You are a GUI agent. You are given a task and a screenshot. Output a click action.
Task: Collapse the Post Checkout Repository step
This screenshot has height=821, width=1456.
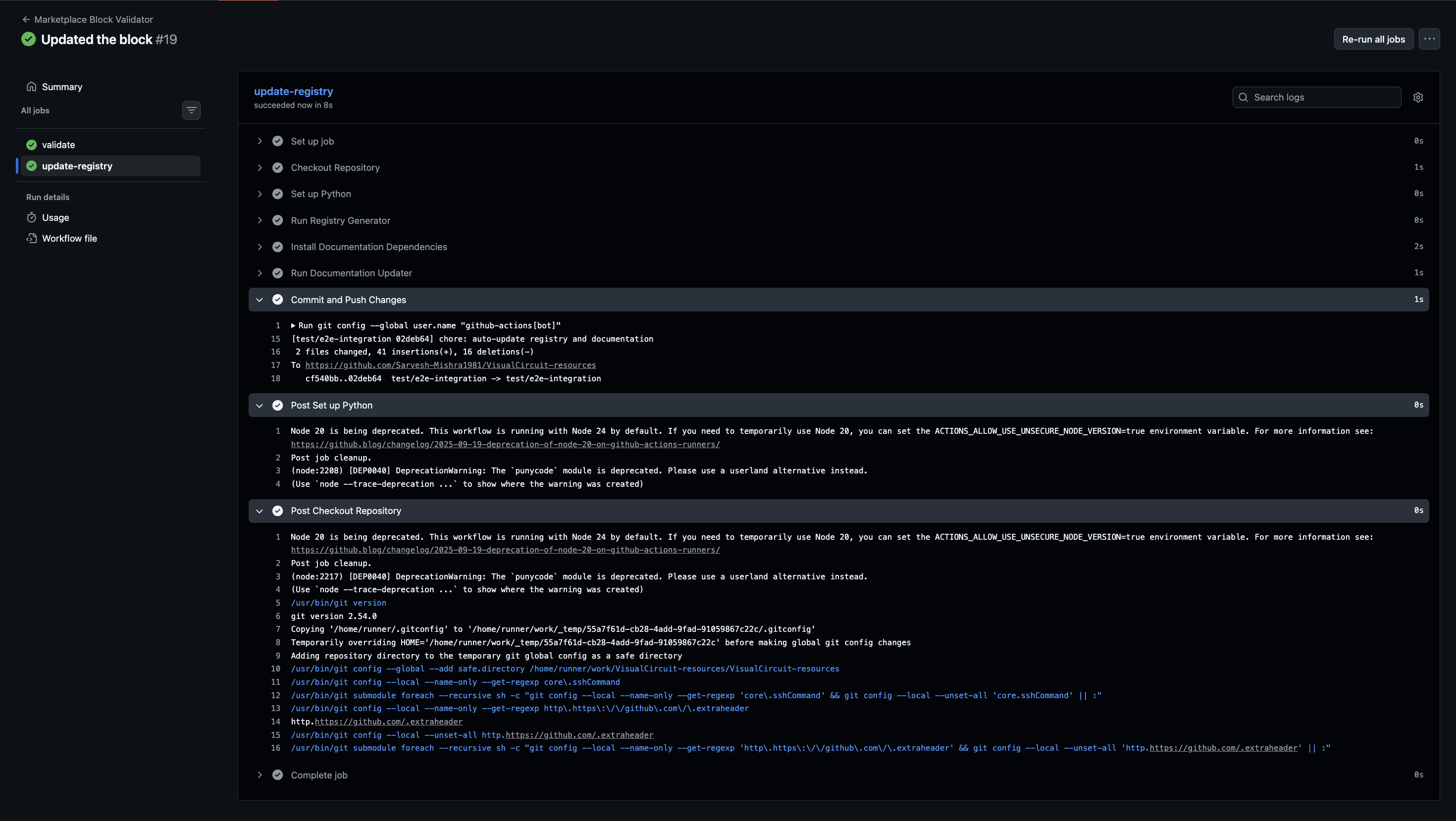coord(839,511)
